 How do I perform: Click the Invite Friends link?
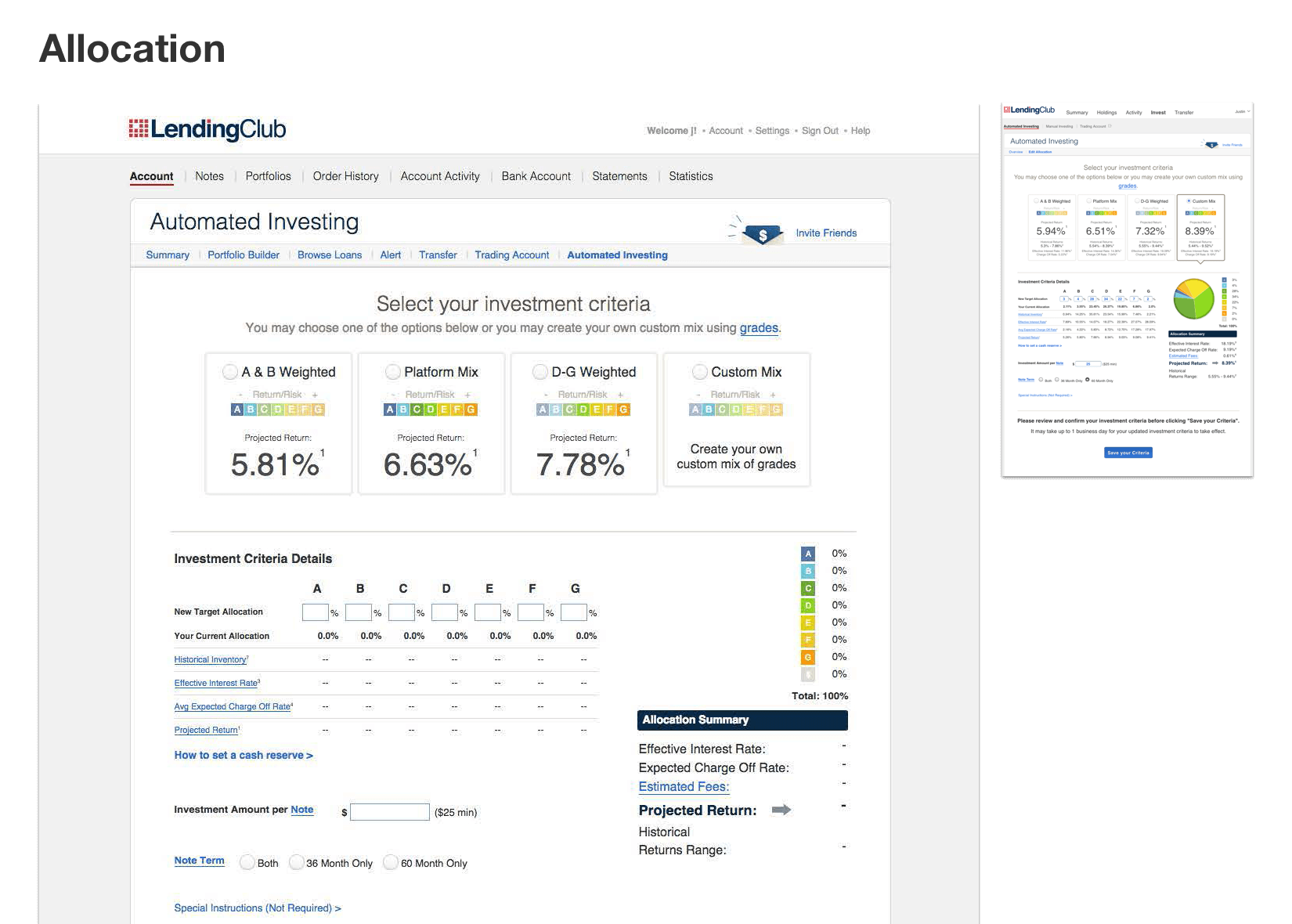[x=826, y=233]
